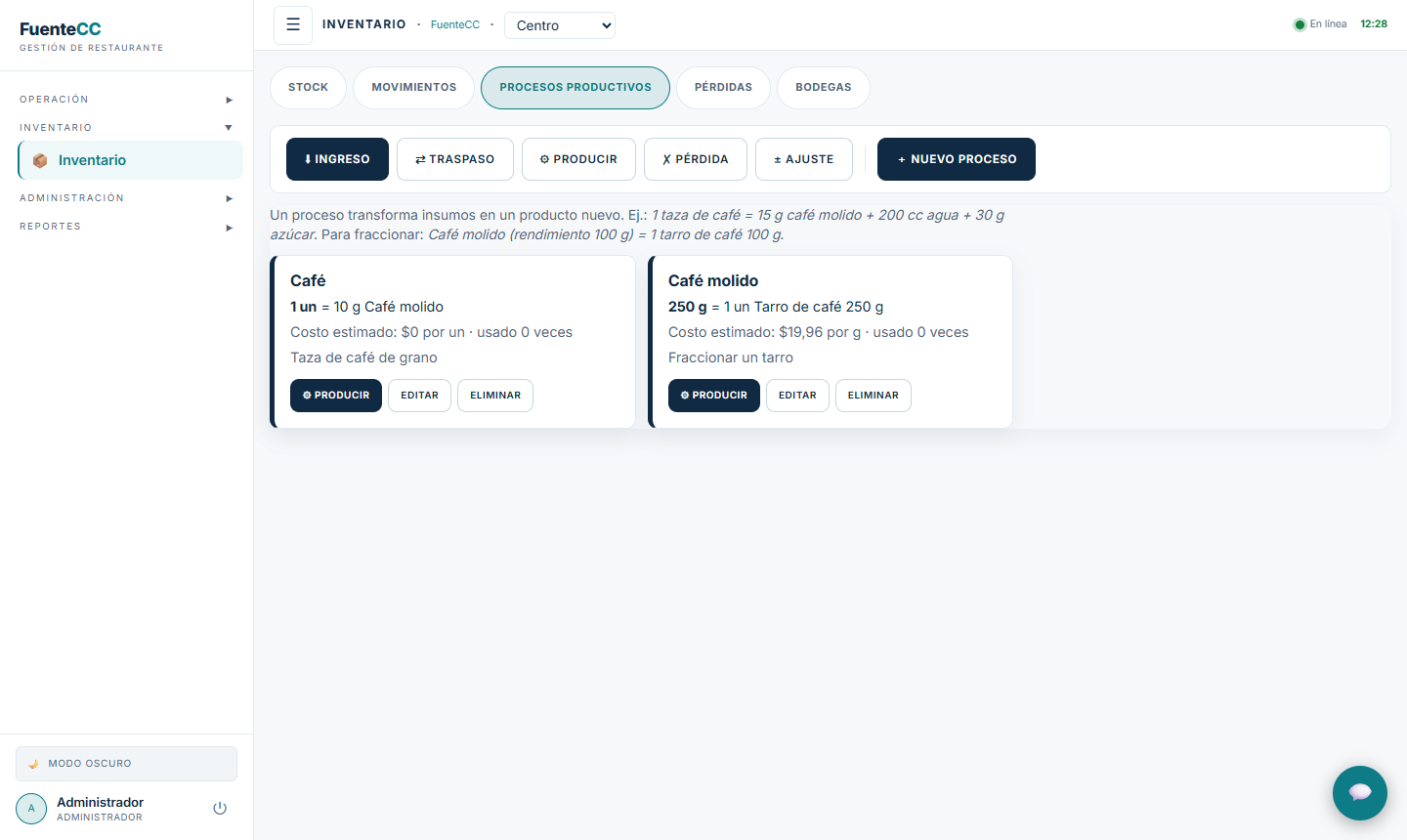Image resolution: width=1407 pixels, height=840 pixels.
Task: Open the Pérdidas tab
Action: click(723, 88)
